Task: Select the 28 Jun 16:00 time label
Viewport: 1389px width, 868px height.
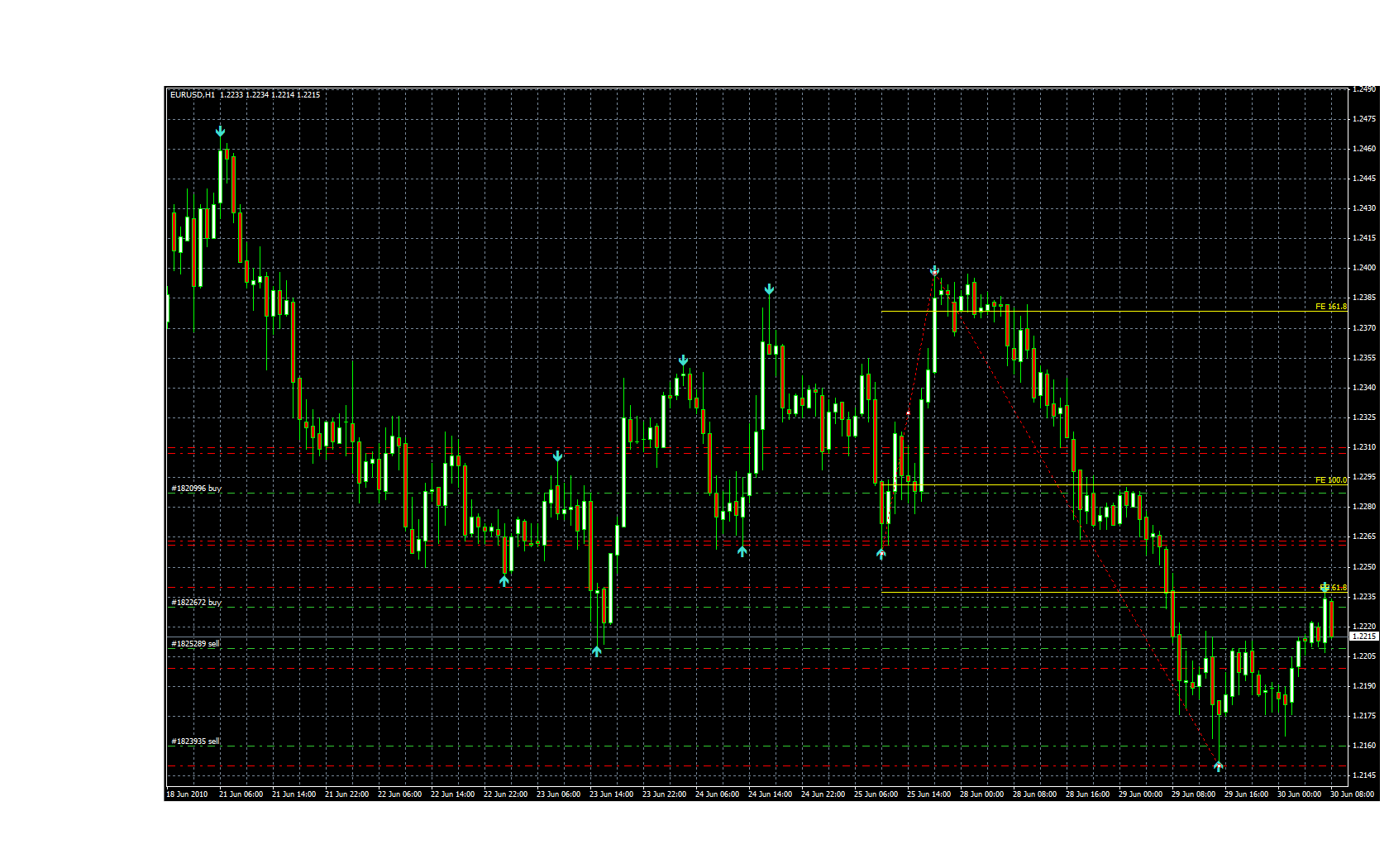Action: (x=1087, y=794)
